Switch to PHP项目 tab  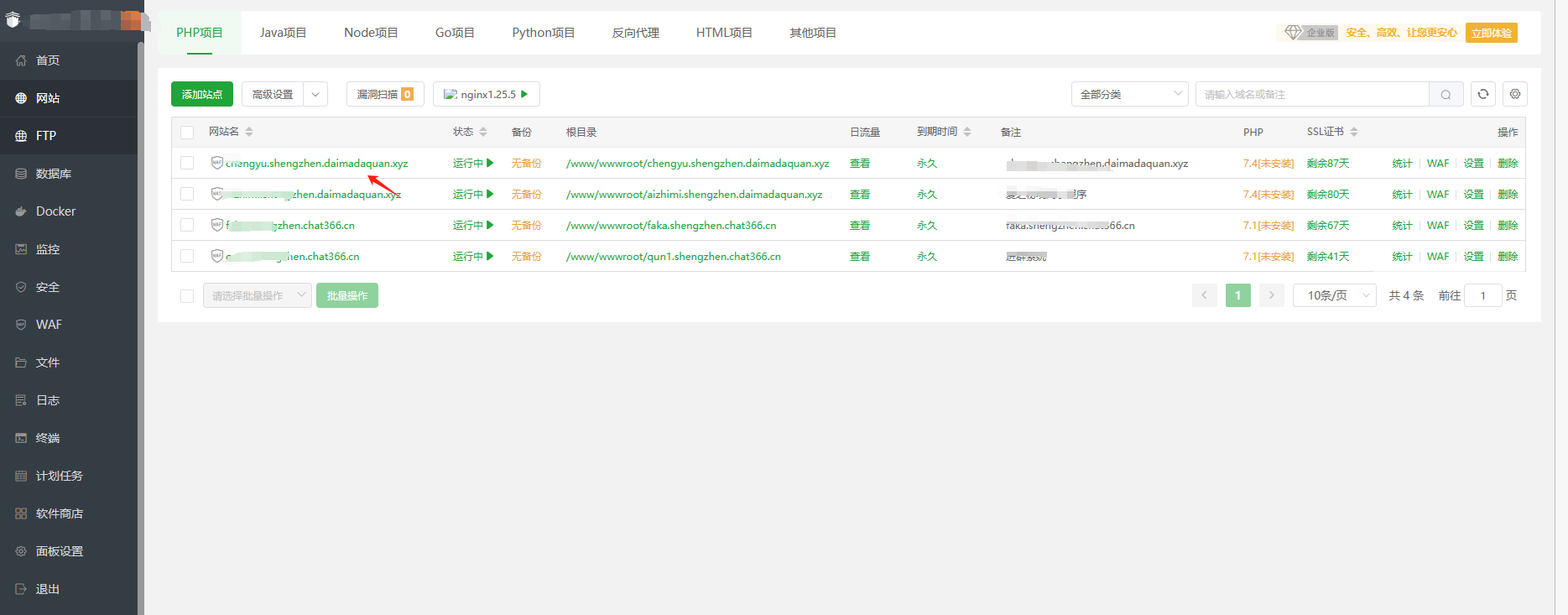pos(200,33)
